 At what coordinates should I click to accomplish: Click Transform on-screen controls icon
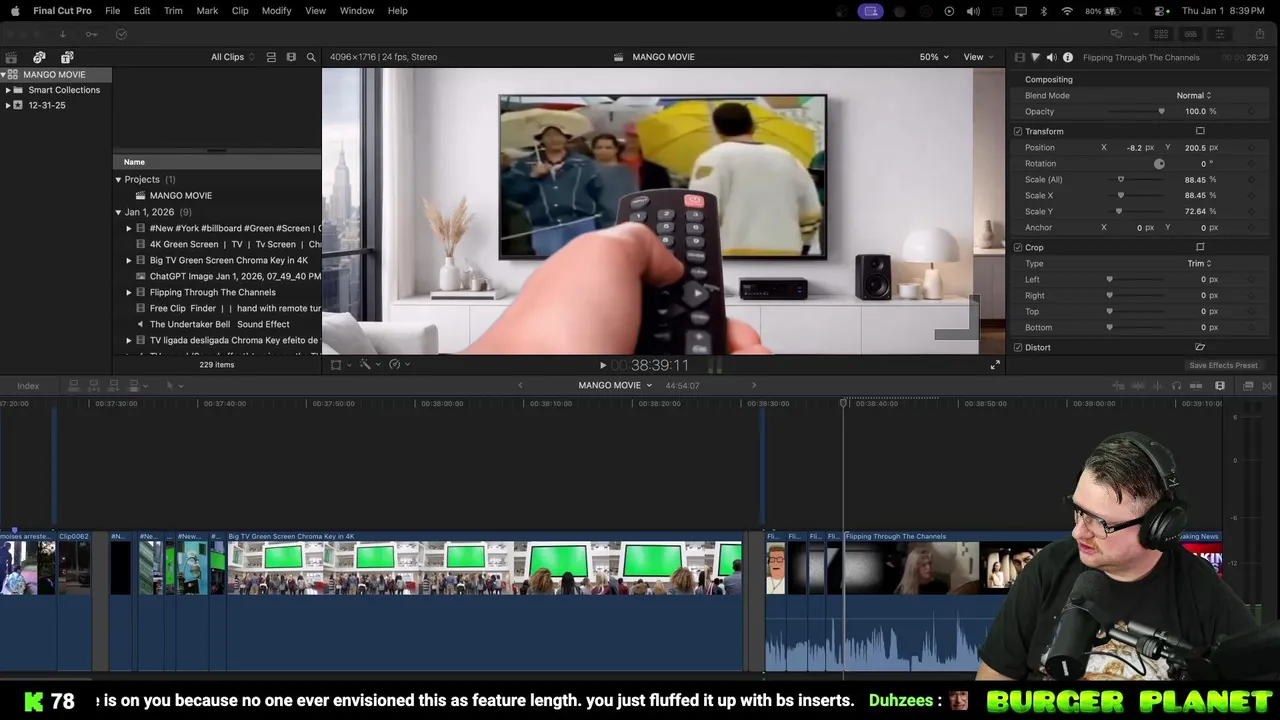tap(1200, 131)
